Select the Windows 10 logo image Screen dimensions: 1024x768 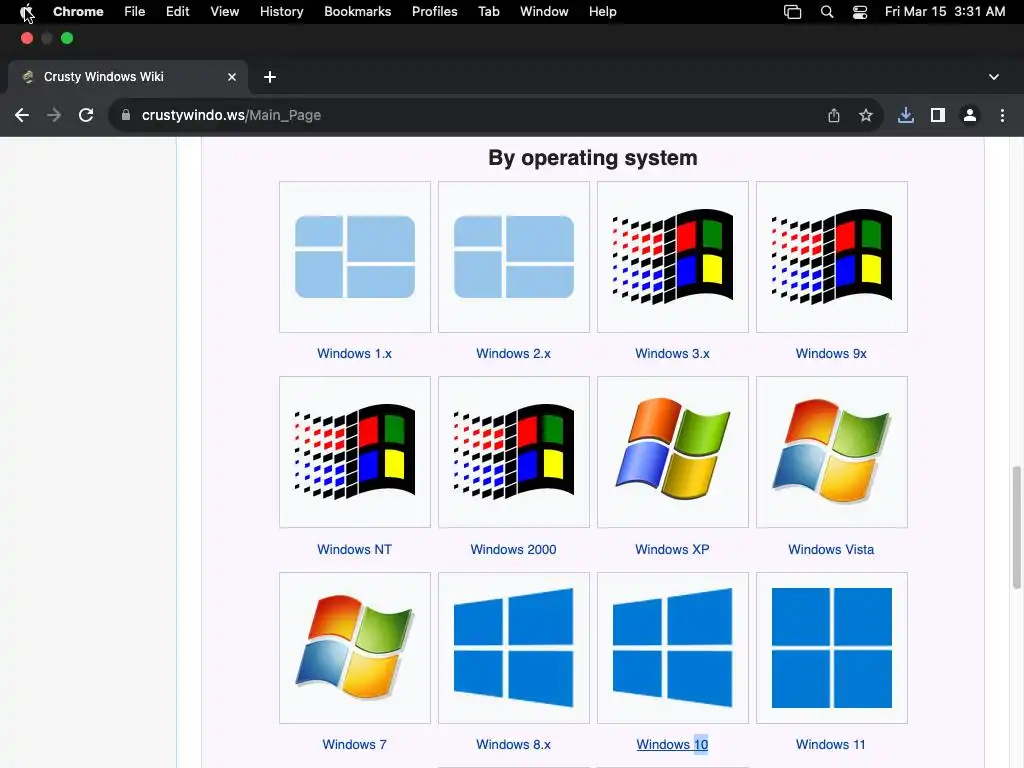pyautogui.click(x=673, y=648)
